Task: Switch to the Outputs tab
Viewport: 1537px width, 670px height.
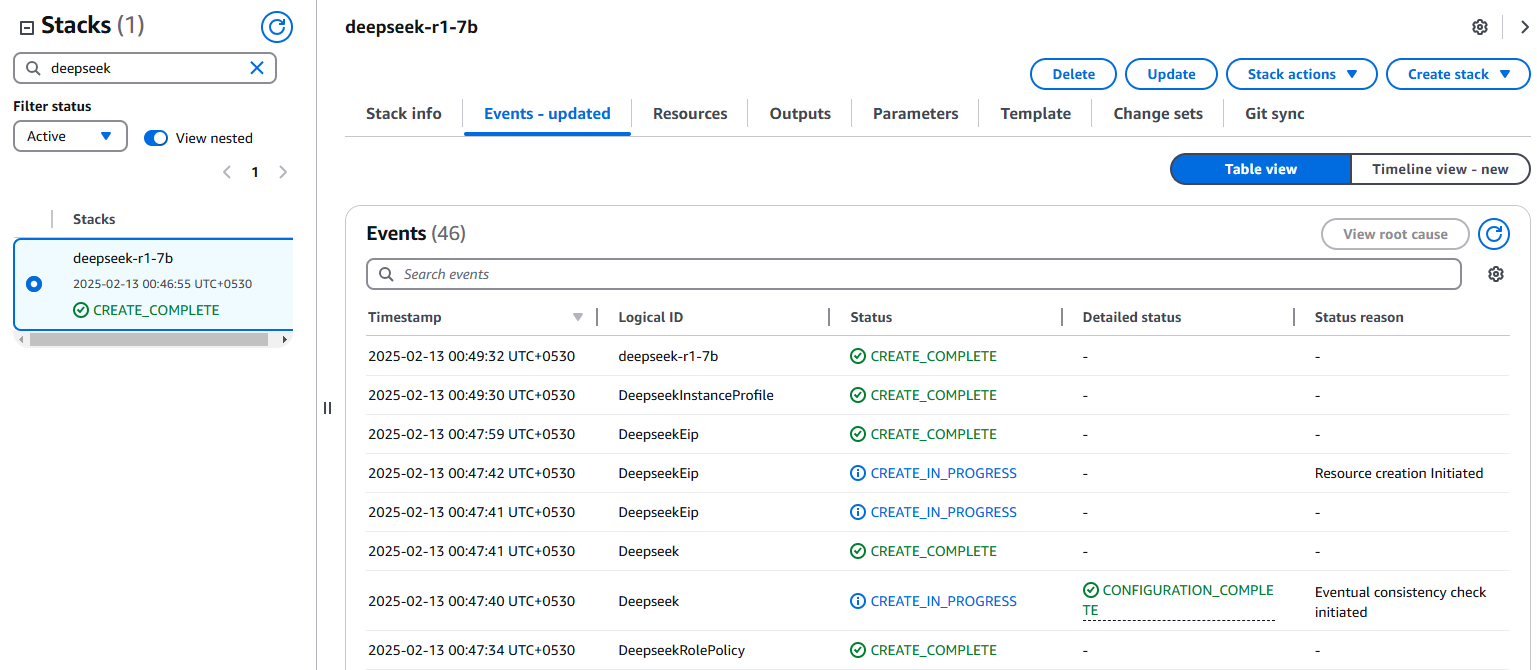Action: pos(800,114)
